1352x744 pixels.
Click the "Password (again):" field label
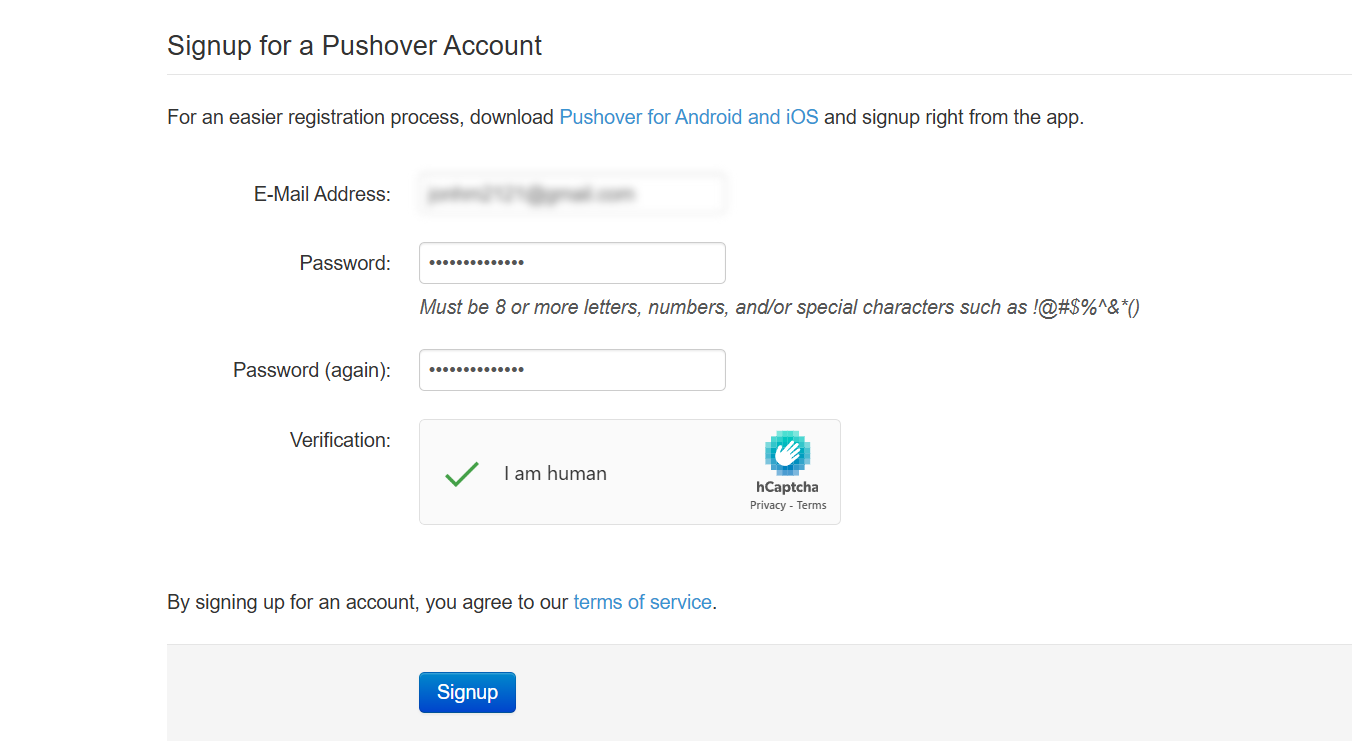point(312,370)
